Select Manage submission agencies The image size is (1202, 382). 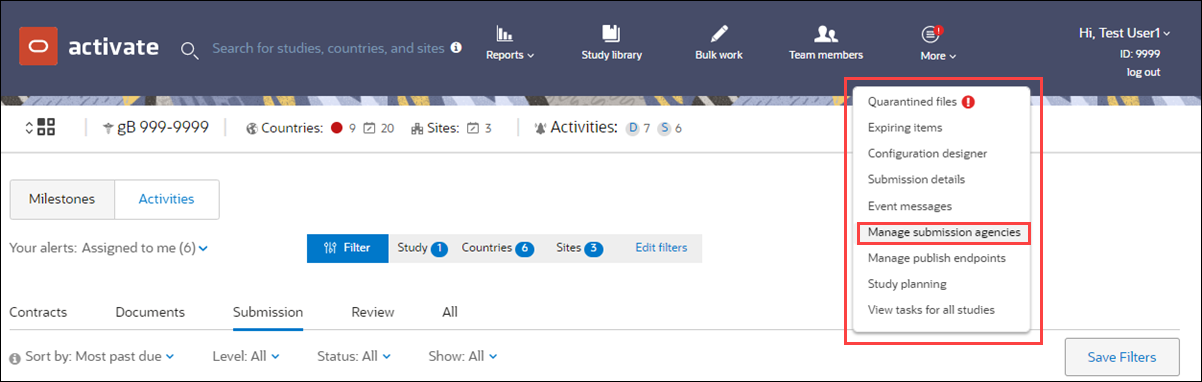[944, 232]
